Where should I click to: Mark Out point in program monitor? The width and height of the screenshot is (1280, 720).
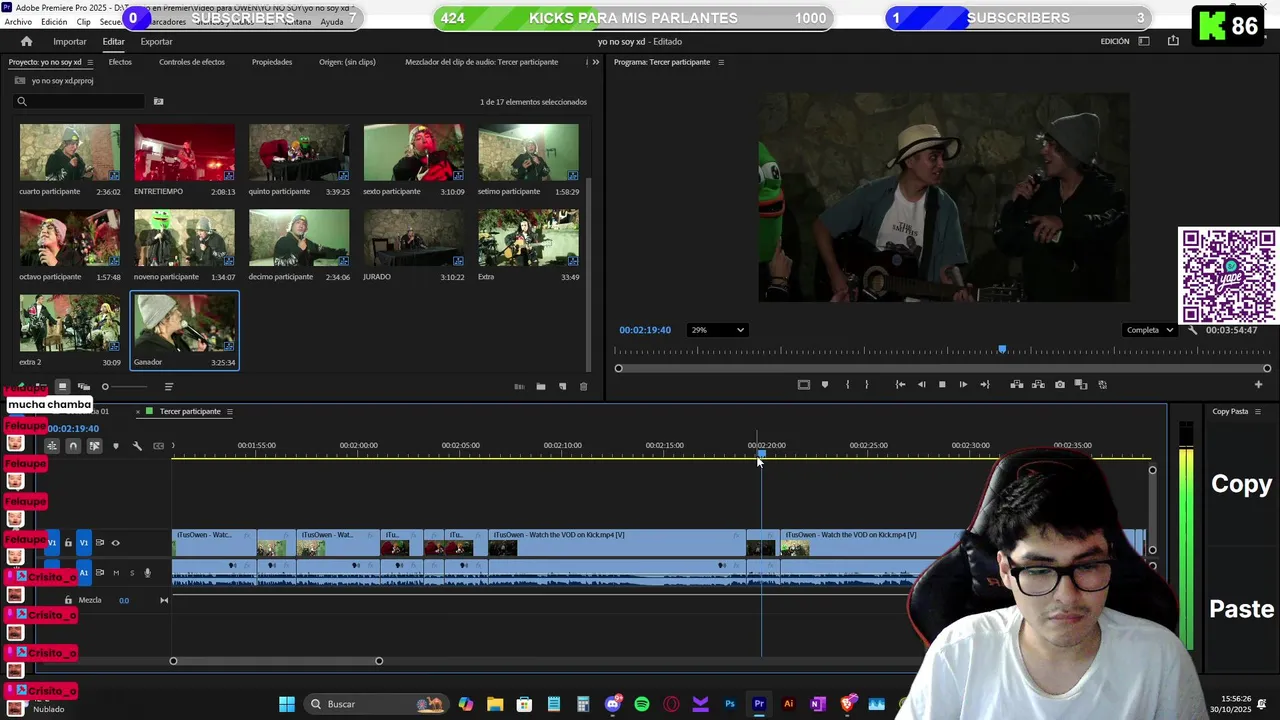[867, 385]
